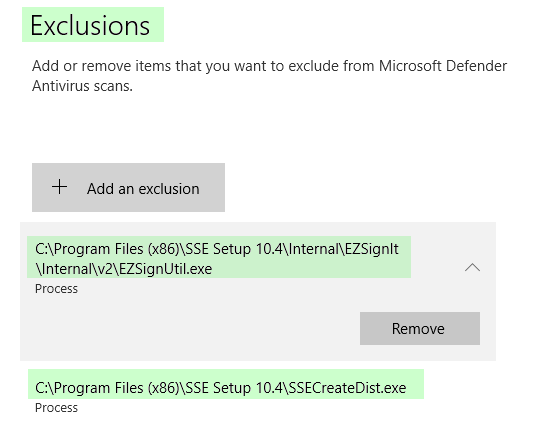Click the Exclusions page heading
Screen dimensions: 533x434
tap(90, 25)
